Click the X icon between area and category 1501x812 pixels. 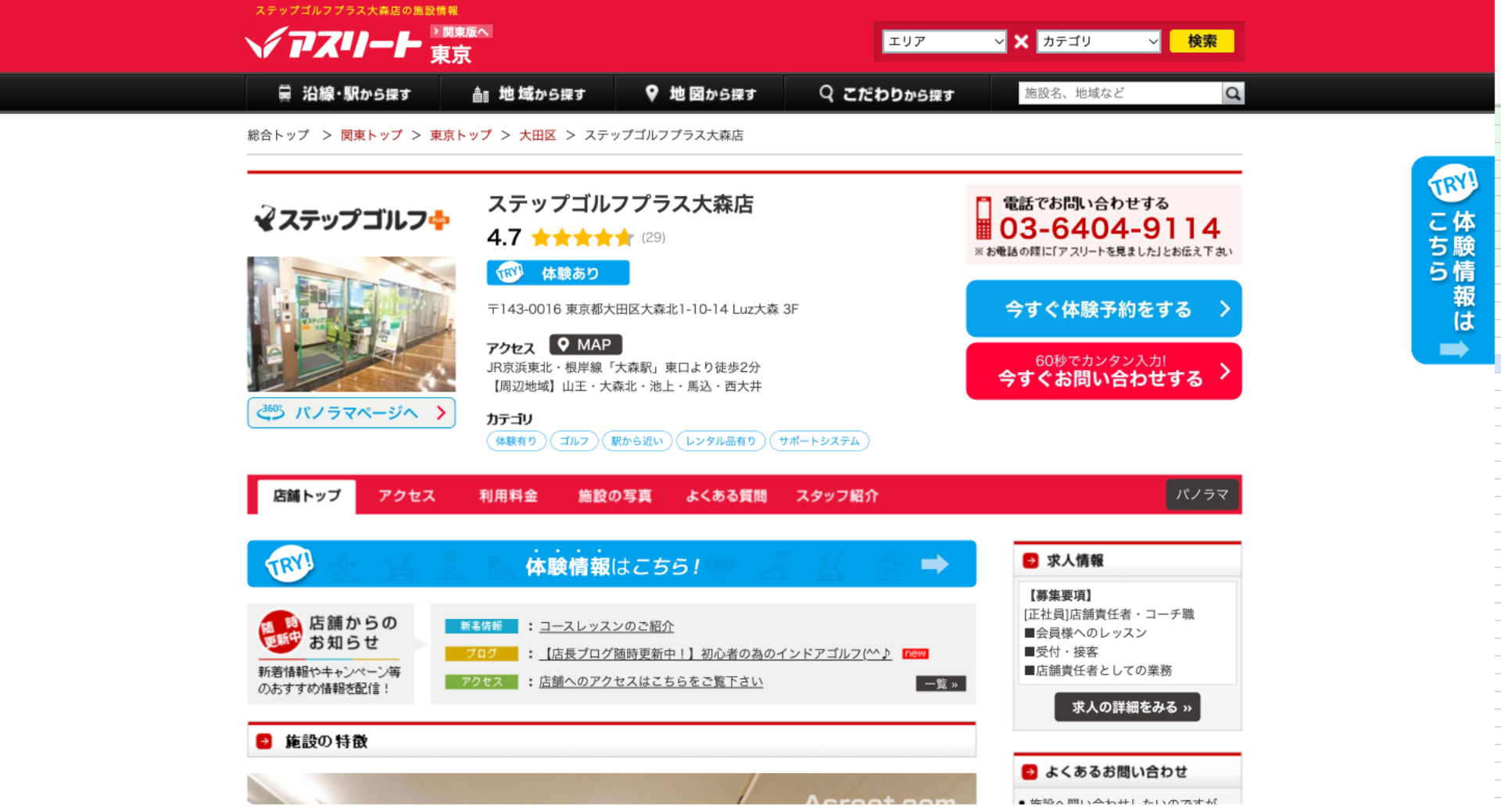[x=1021, y=41]
